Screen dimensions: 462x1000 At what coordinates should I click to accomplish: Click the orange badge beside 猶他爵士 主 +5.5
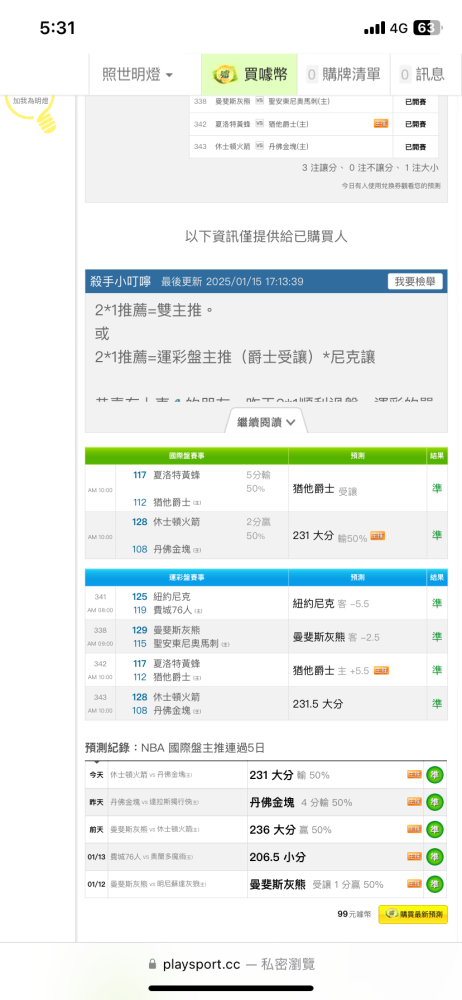coord(382,670)
